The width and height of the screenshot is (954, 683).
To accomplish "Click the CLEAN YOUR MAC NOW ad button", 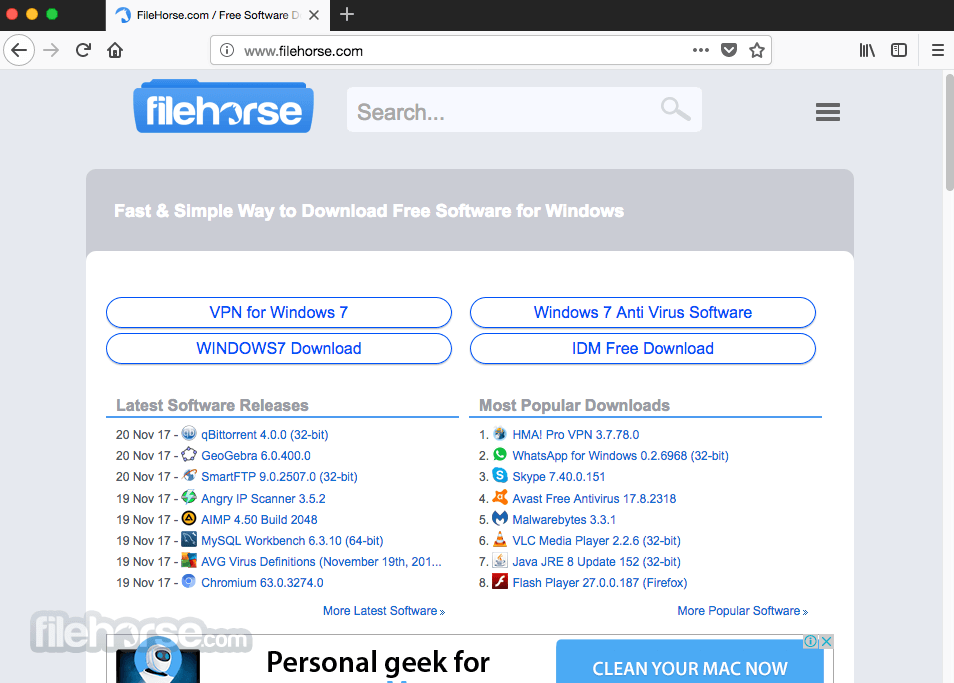I will pos(690,662).
